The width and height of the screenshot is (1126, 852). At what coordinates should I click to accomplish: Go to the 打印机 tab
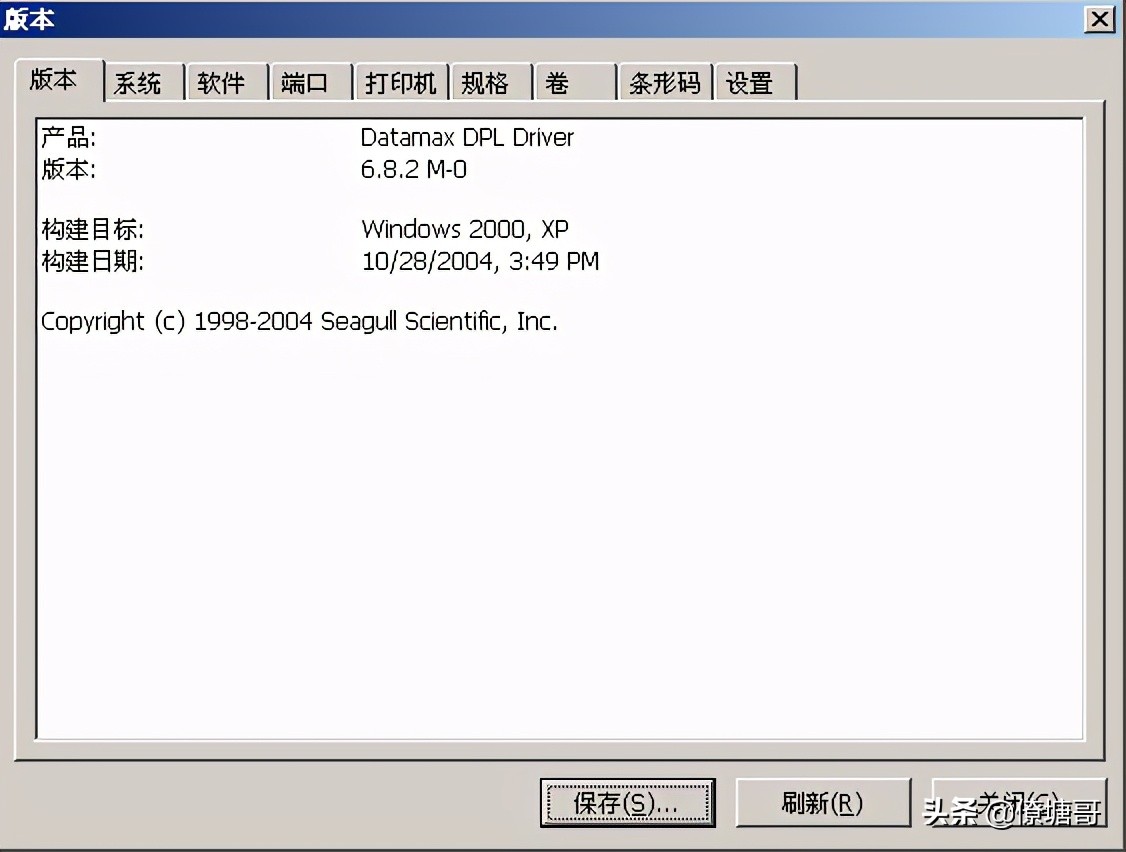coord(400,83)
